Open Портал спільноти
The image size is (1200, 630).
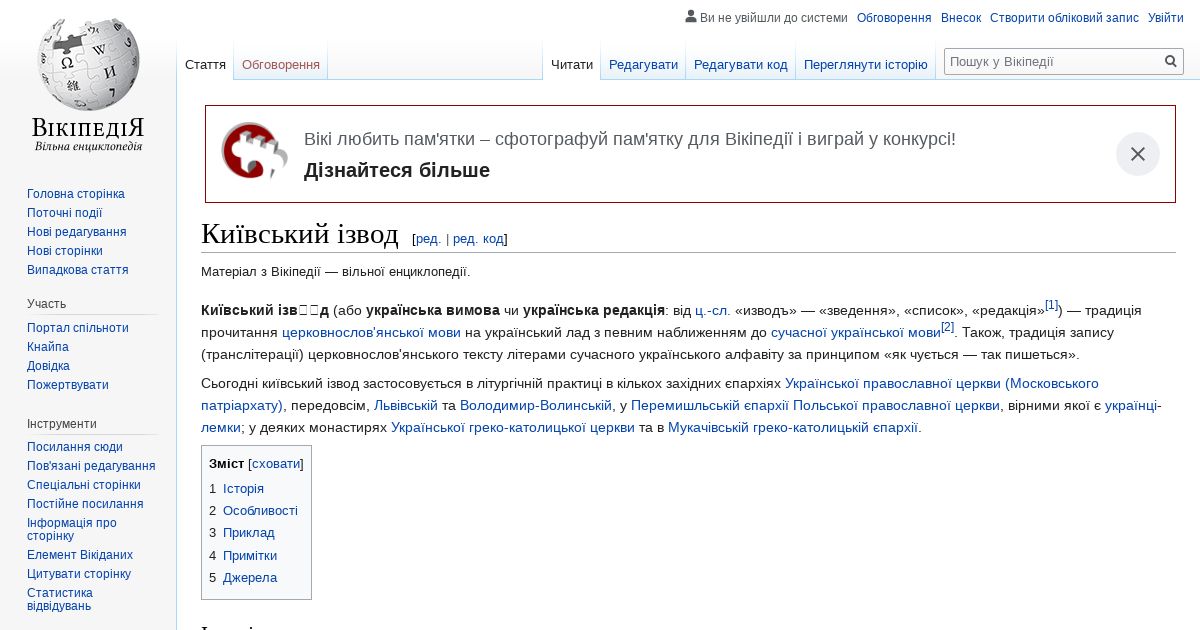click(78, 328)
